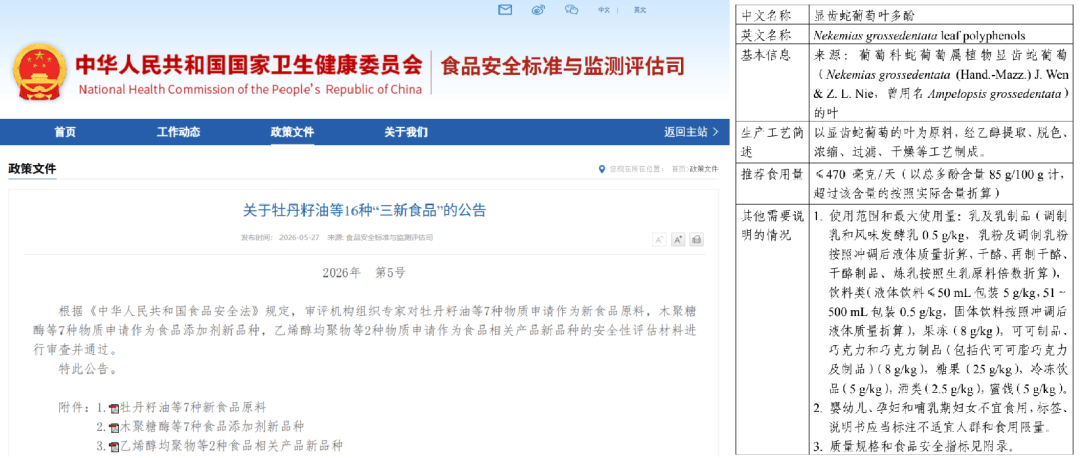Open attachment 乙烯醇均聚物等2种食品相关产品新品种
The height and width of the screenshot is (458, 1080).
click(231, 445)
